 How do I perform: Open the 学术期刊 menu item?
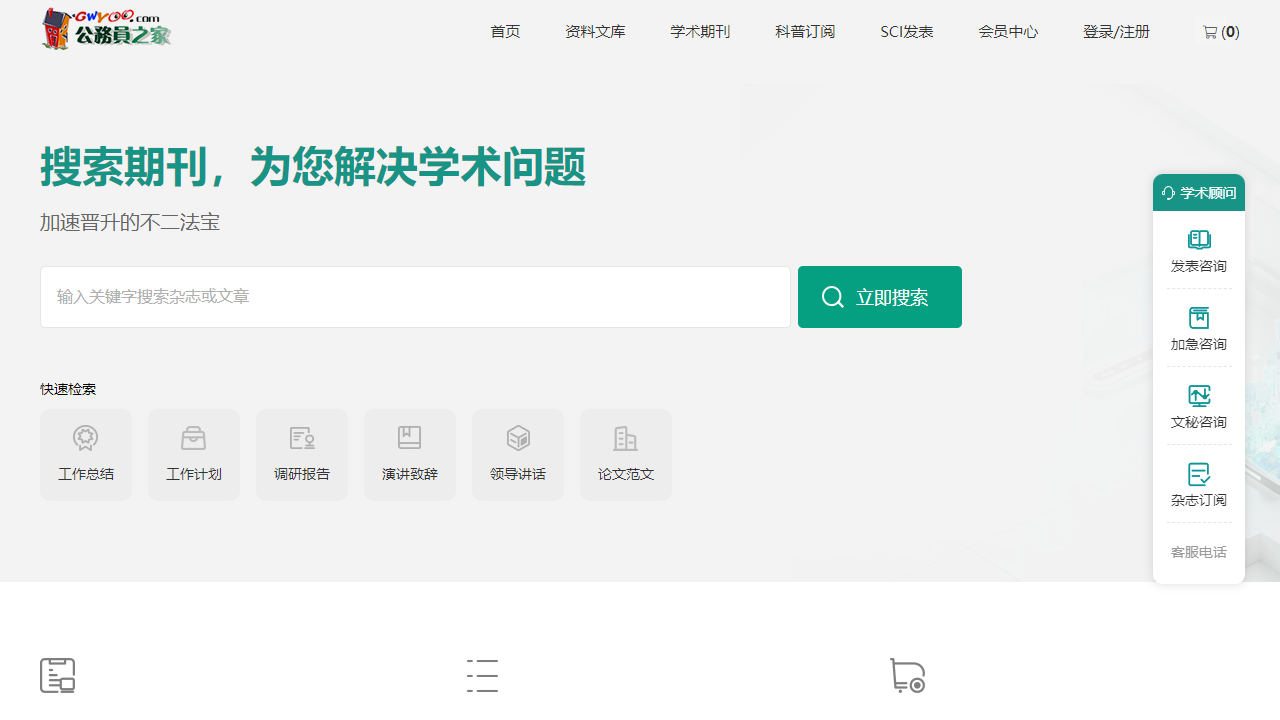coord(700,31)
